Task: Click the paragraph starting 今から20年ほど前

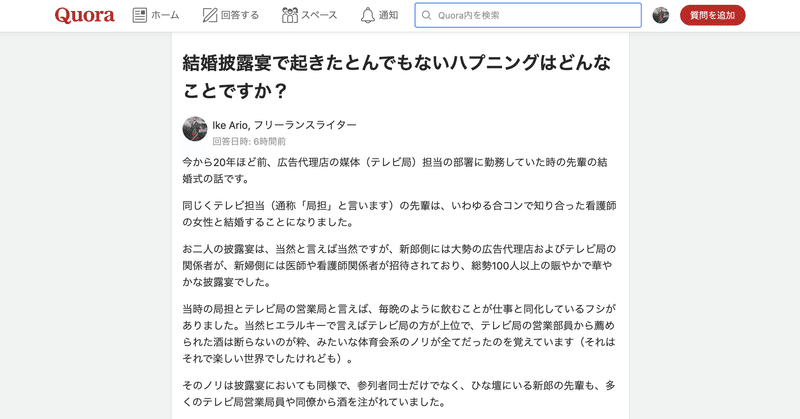Action: tap(399, 170)
